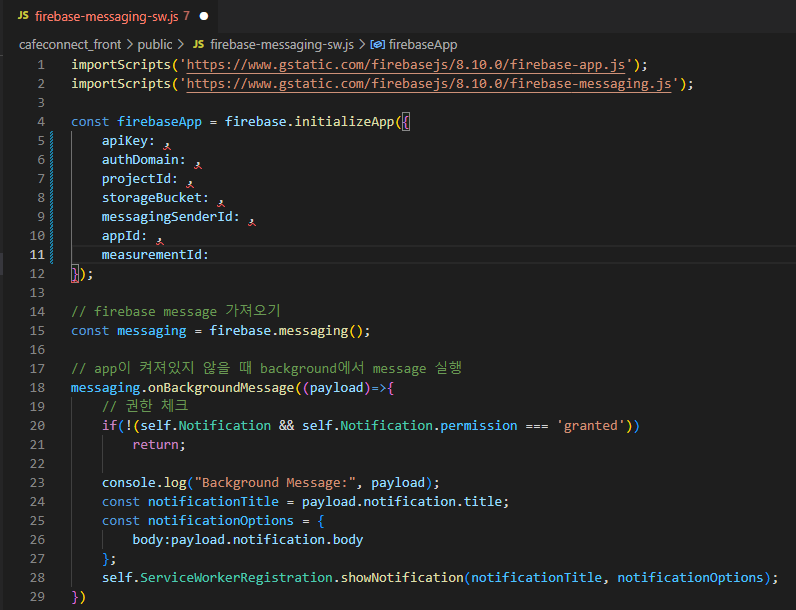The width and height of the screenshot is (796, 610).
Task: Click notificationOptions declaration on line 25
Action: (x=221, y=521)
